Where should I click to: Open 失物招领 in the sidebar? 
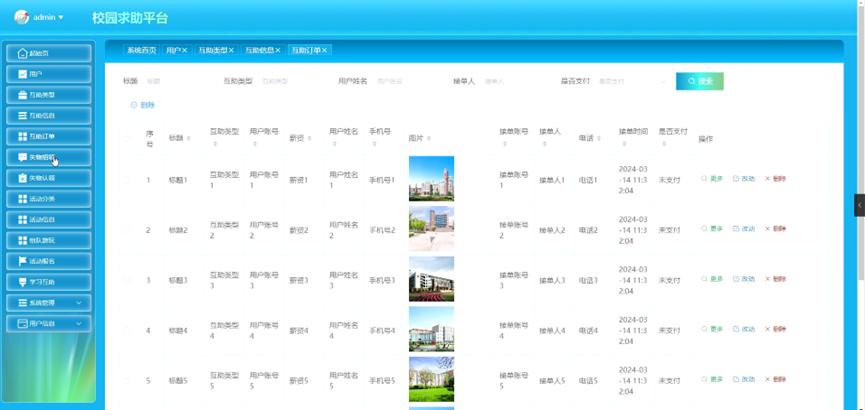(49, 157)
